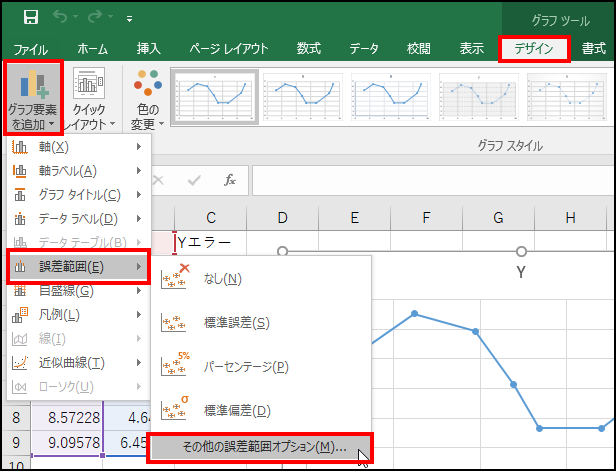This screenshot has width=616, height=471.
Task: Switch to the 数式 tab
Action: [308, 49]
